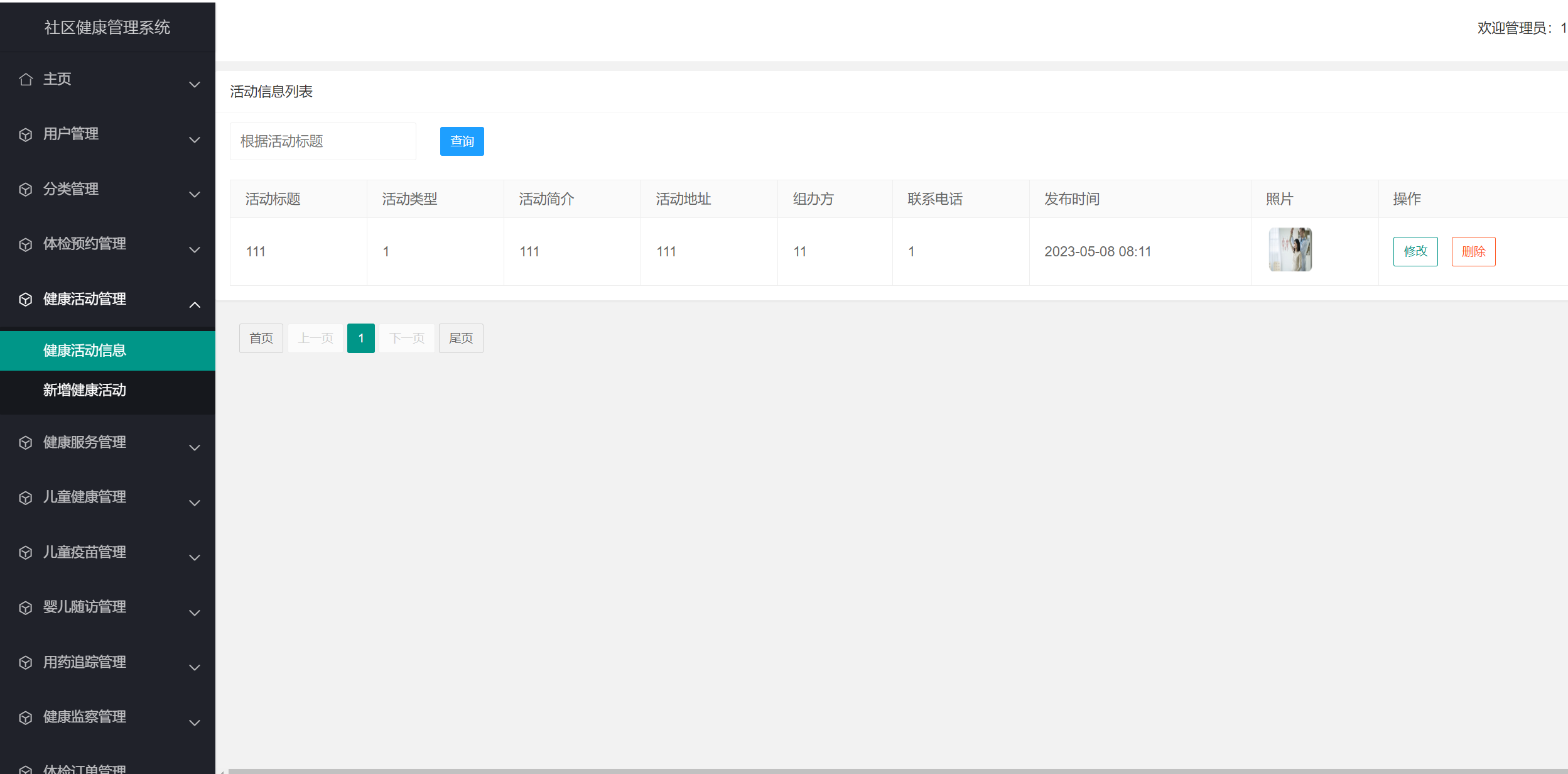Expand the 用户管理 menu chevron
Viewport: 1568px width, 774px height.
pyautogui.click(x=194, y=139)
